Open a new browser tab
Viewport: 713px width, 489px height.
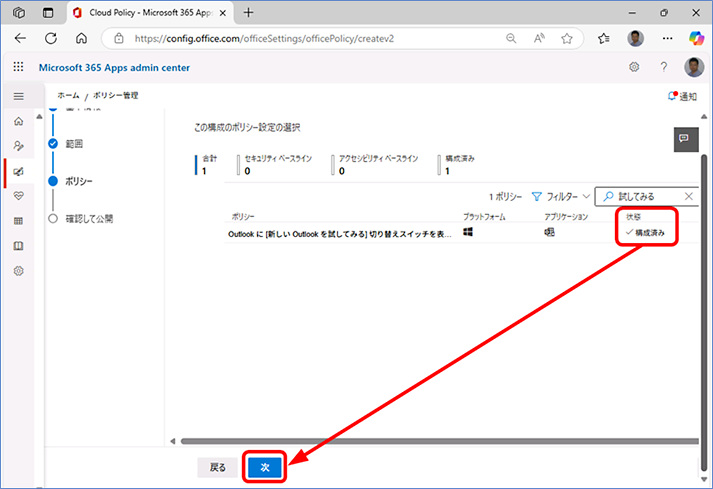click(x=248, y=13)
